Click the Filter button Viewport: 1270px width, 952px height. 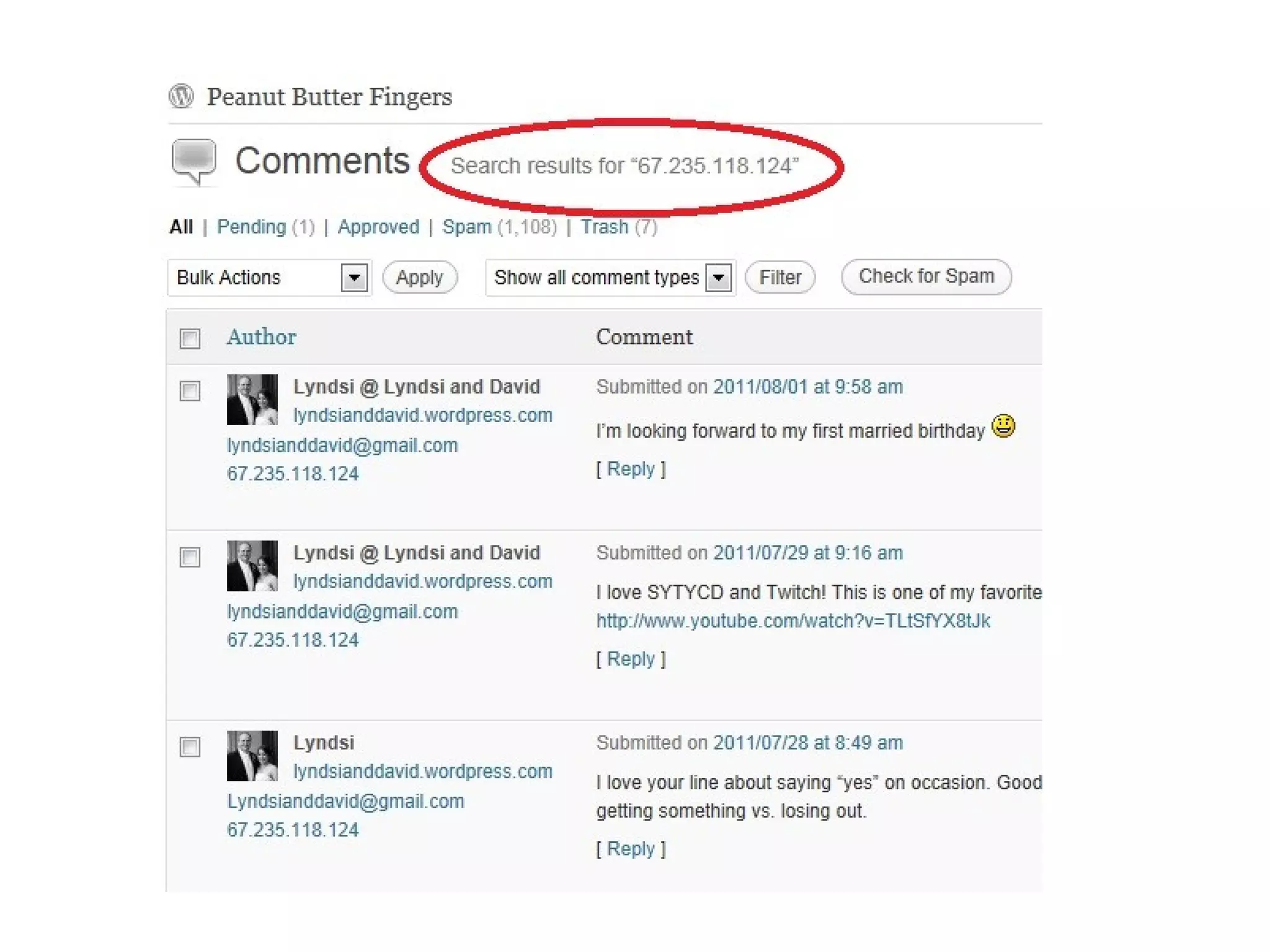[x=780, y=277]
